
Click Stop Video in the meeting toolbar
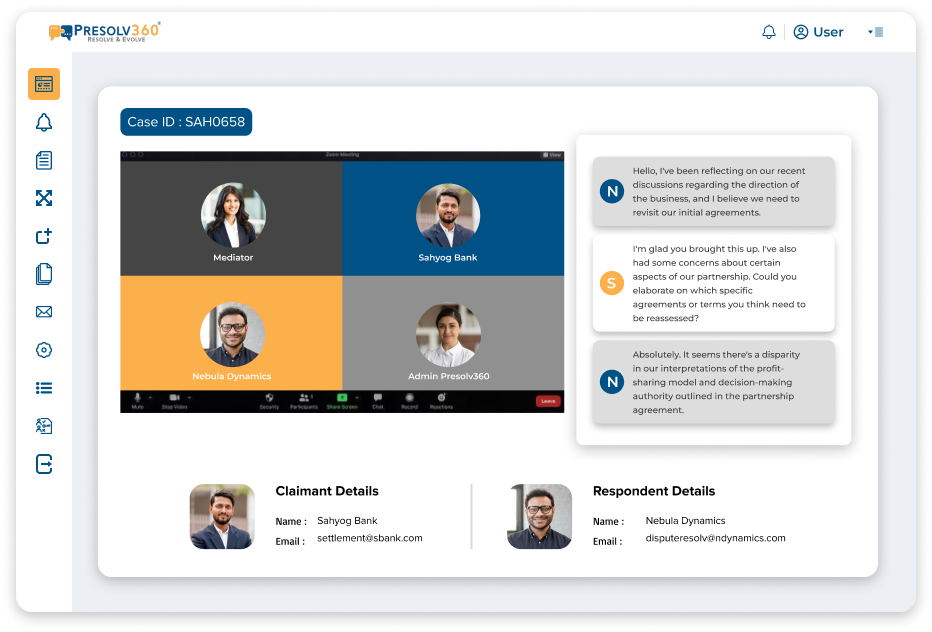[174, 401]
